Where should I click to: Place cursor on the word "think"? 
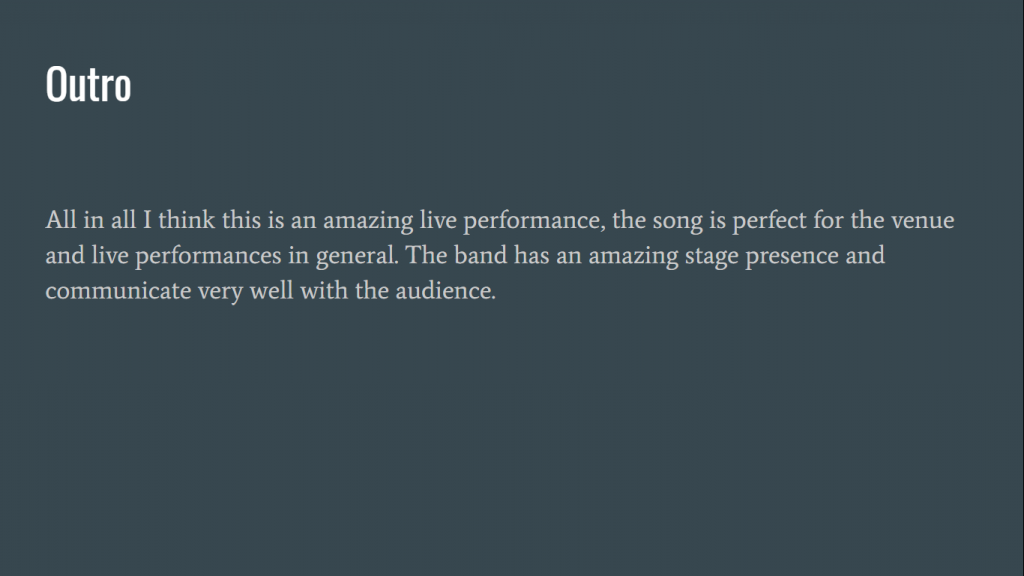[x=186, y=220]
